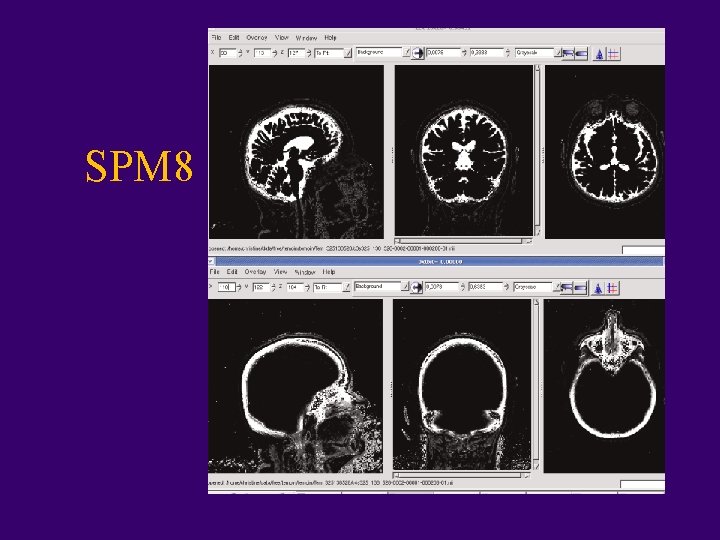
Task: Click the sagittal brain slice in upper window
Action: [x=296, y=152]
